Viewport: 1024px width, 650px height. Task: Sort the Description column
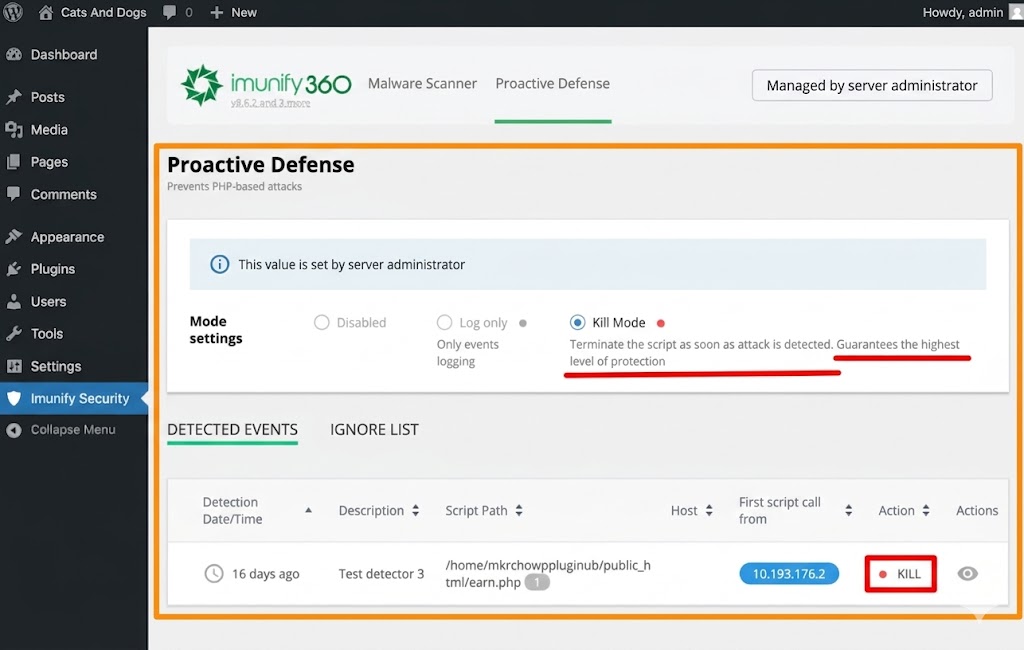(415, 511)
